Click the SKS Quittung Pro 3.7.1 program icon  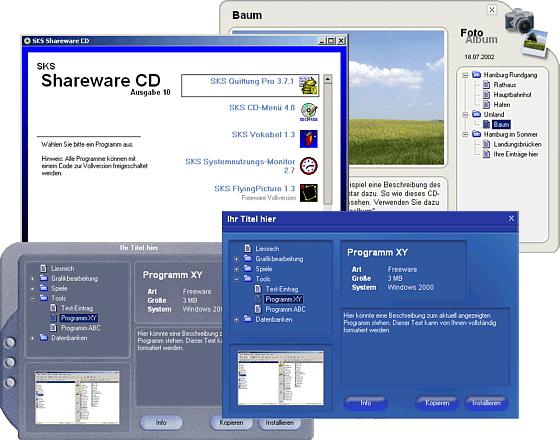tap(309, 85)
